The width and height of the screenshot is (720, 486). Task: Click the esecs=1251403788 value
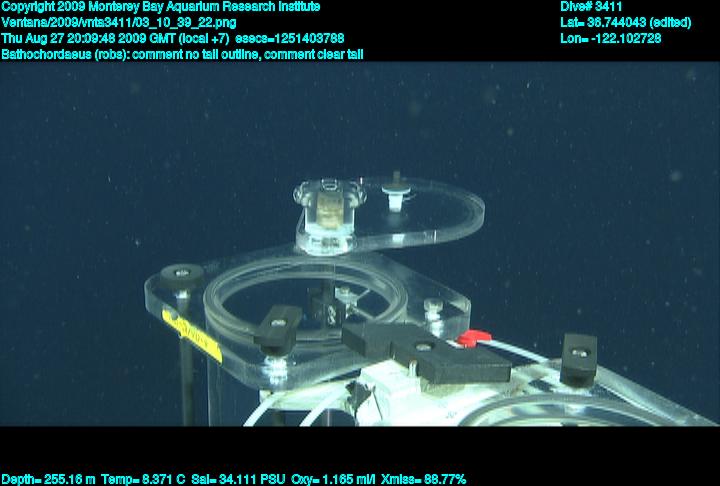coord(289,38)
